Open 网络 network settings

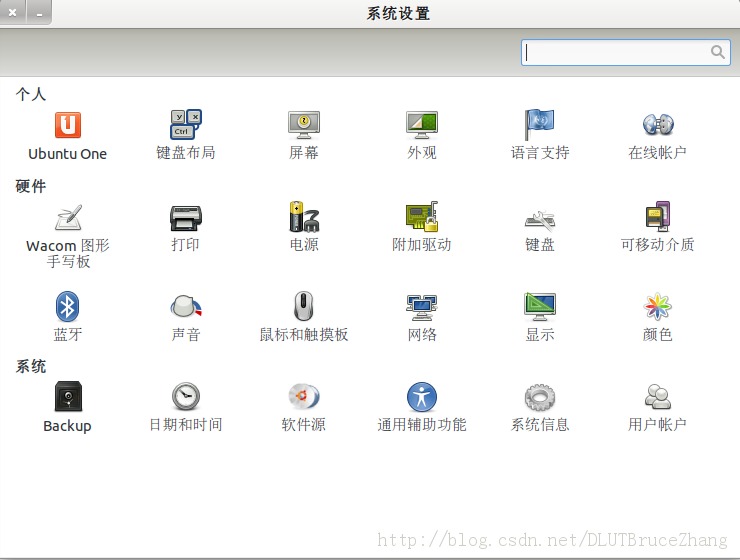[x=422, y=307]
